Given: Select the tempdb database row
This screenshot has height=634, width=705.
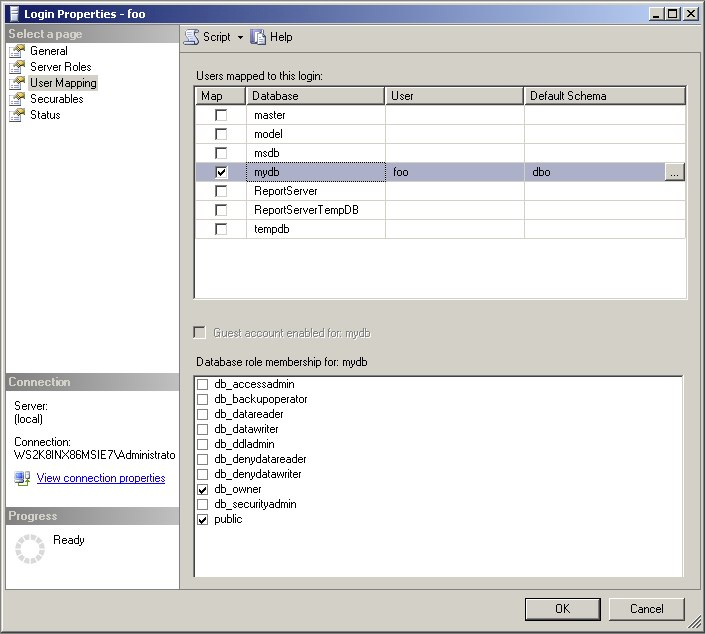Looking at the screenshot, I should 440,229.
